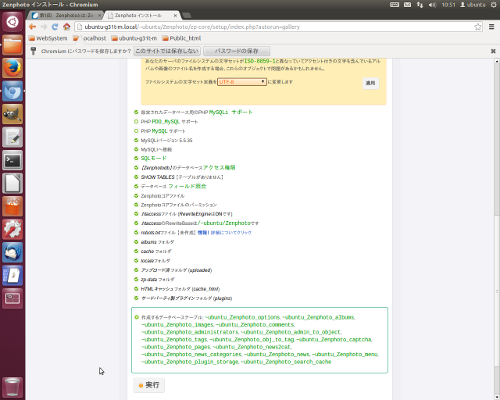Click the SQLモード link
The image size is (500, 400).
(x=153, y=158)
